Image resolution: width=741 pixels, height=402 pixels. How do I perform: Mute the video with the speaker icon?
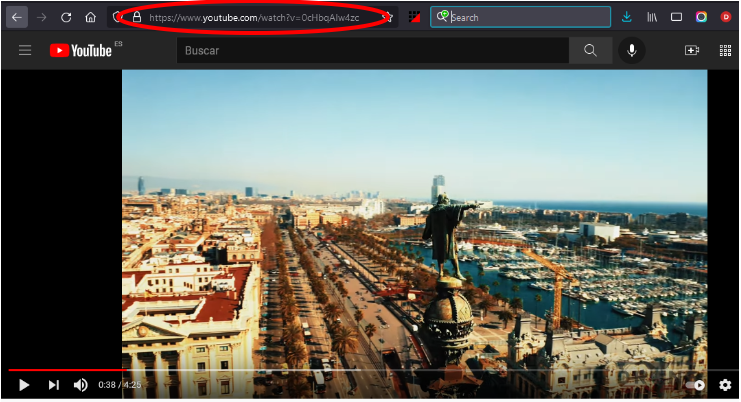click(x=81, y=385)
